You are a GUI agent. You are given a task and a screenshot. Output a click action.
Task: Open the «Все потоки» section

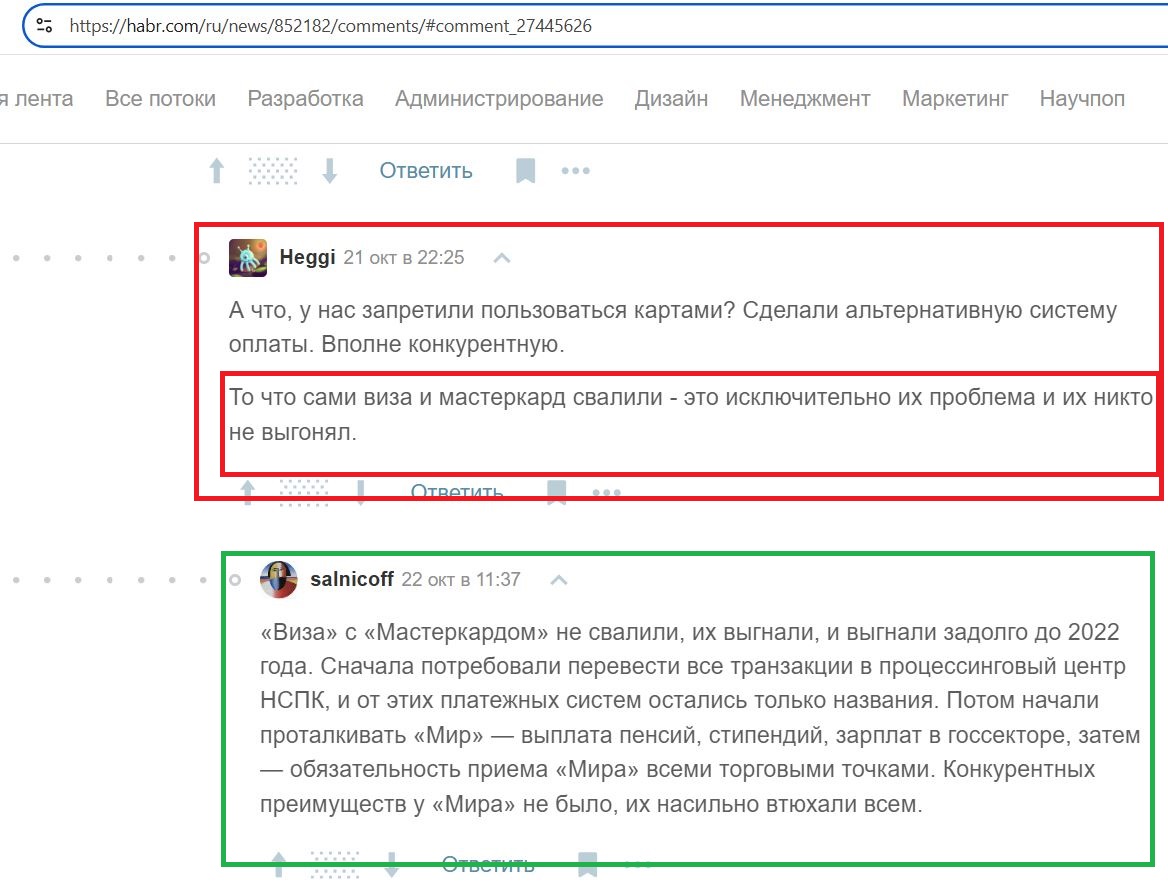(160, 99)
